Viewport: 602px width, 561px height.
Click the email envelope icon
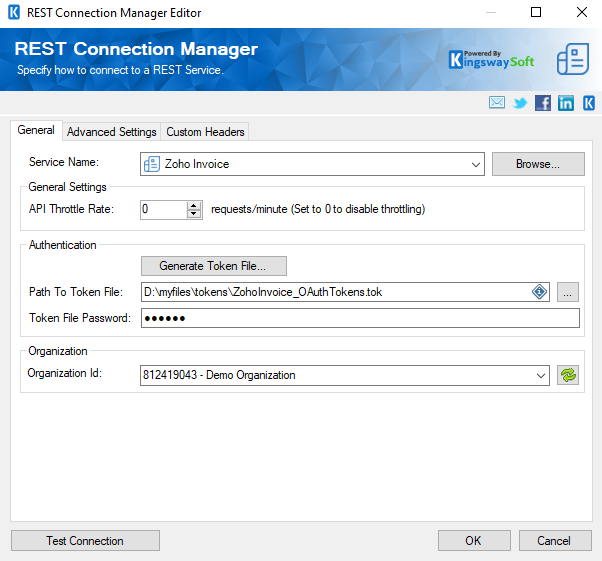pyautogui.click(x=497, y=103)
